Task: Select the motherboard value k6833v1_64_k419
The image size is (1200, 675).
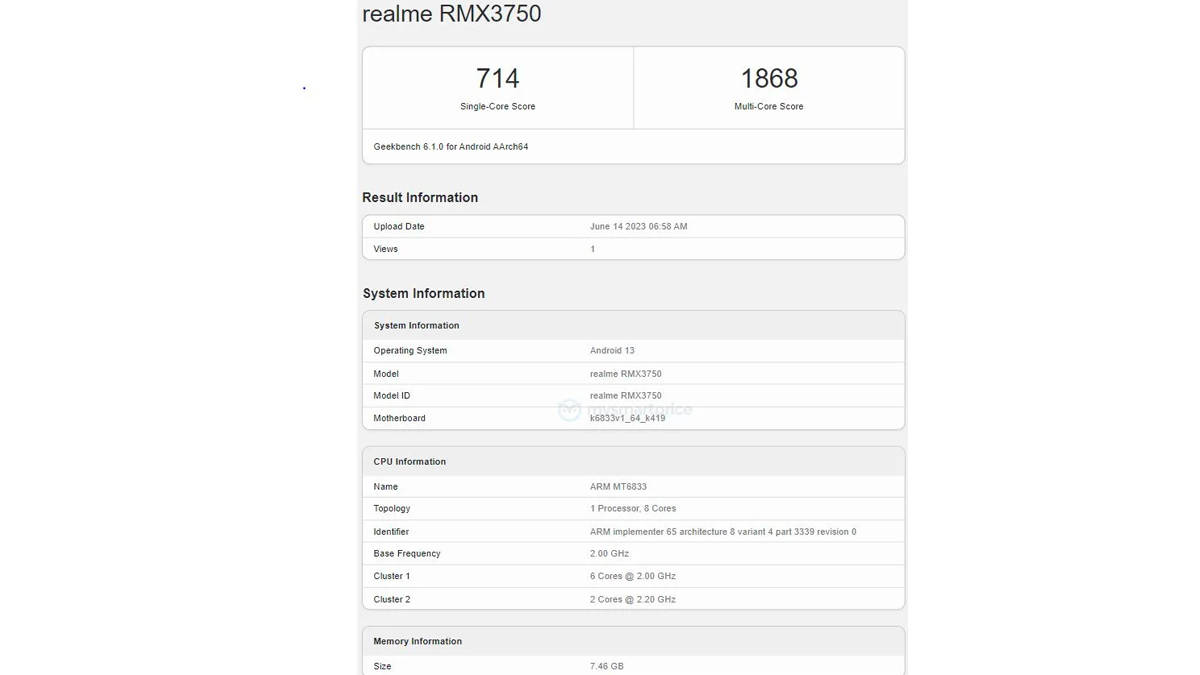Action: [x=627, y=418]
